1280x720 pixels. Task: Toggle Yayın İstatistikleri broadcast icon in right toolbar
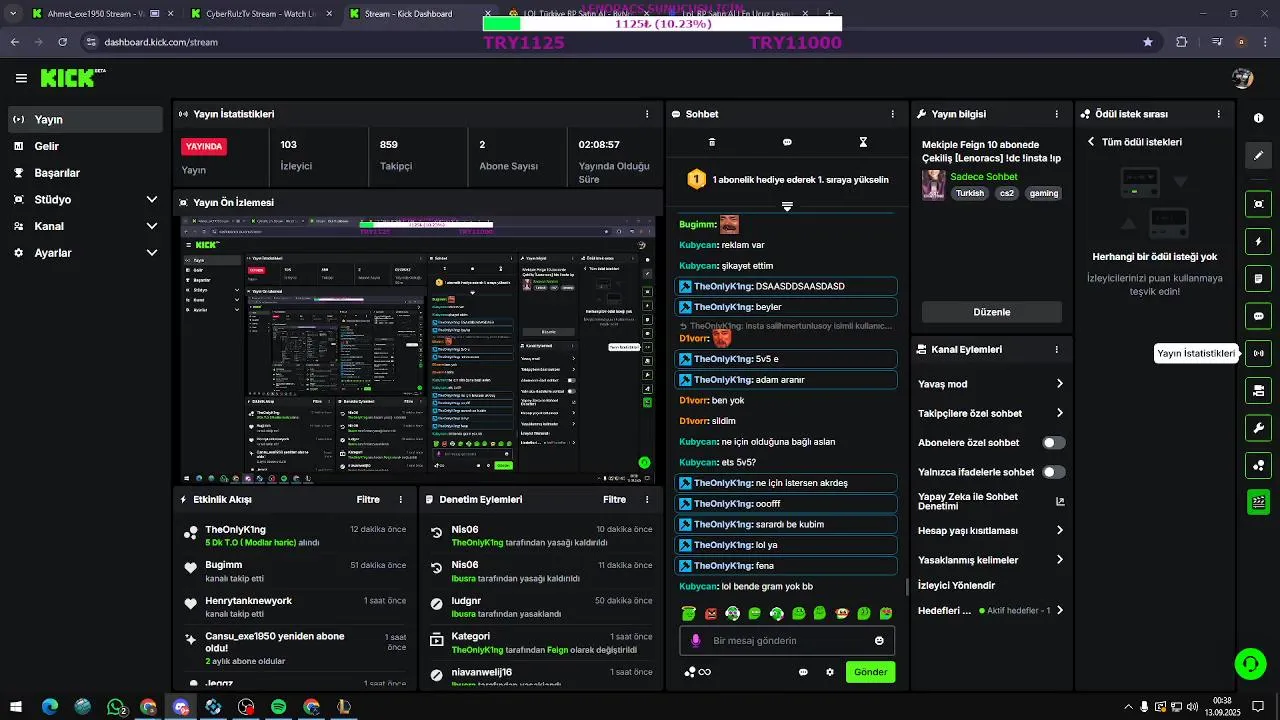coord(1258,353)
